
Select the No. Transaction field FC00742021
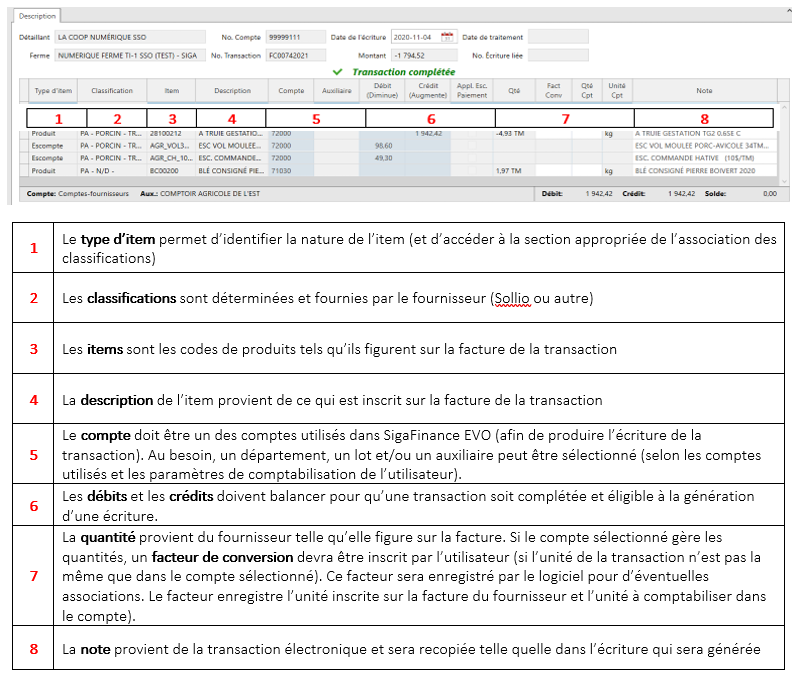[295, 55]
